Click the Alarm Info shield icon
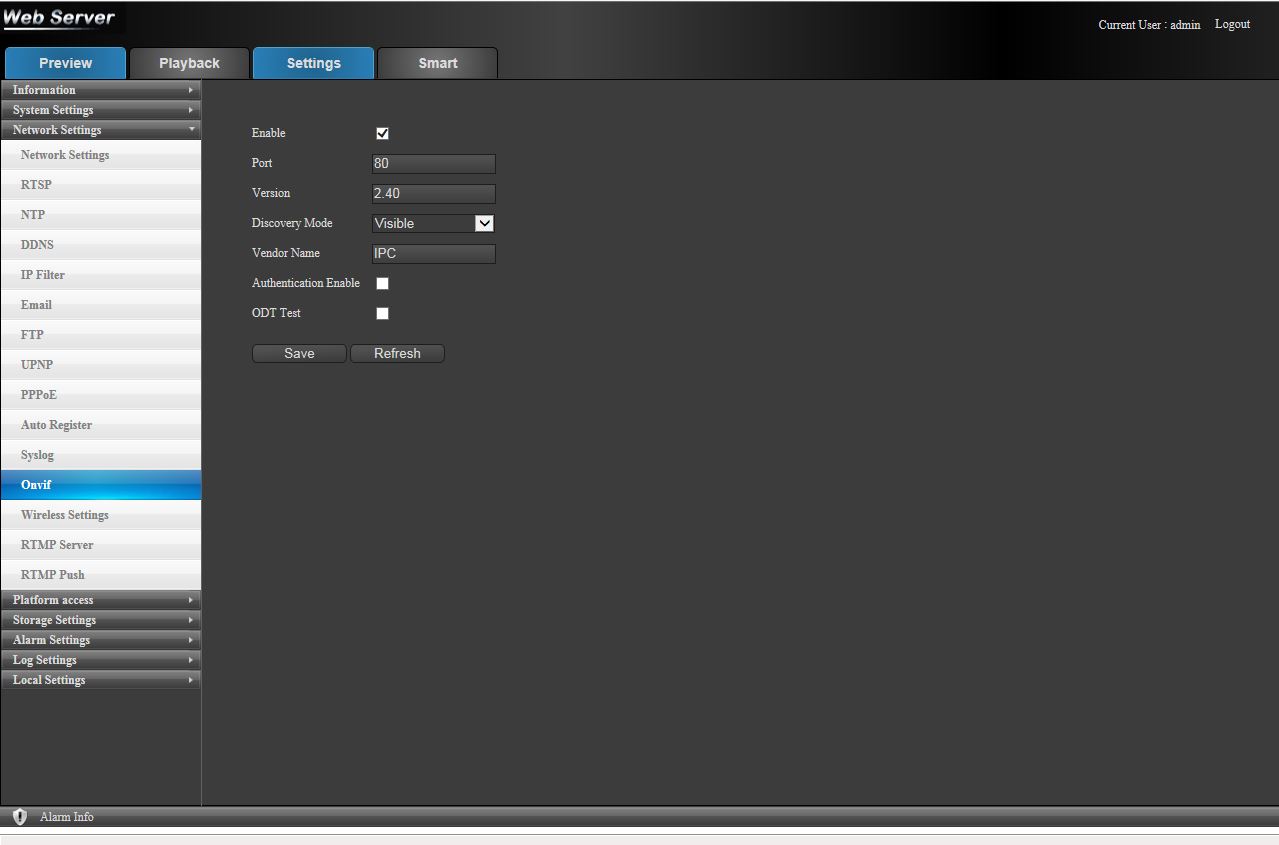This screenshot has width=1279, height=845. (x=20, y=817)
